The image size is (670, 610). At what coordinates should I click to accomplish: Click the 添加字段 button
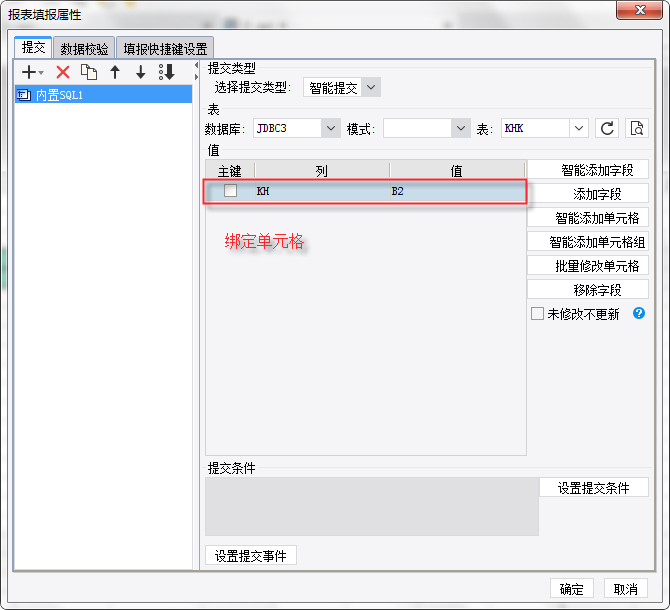coord(588,194)
